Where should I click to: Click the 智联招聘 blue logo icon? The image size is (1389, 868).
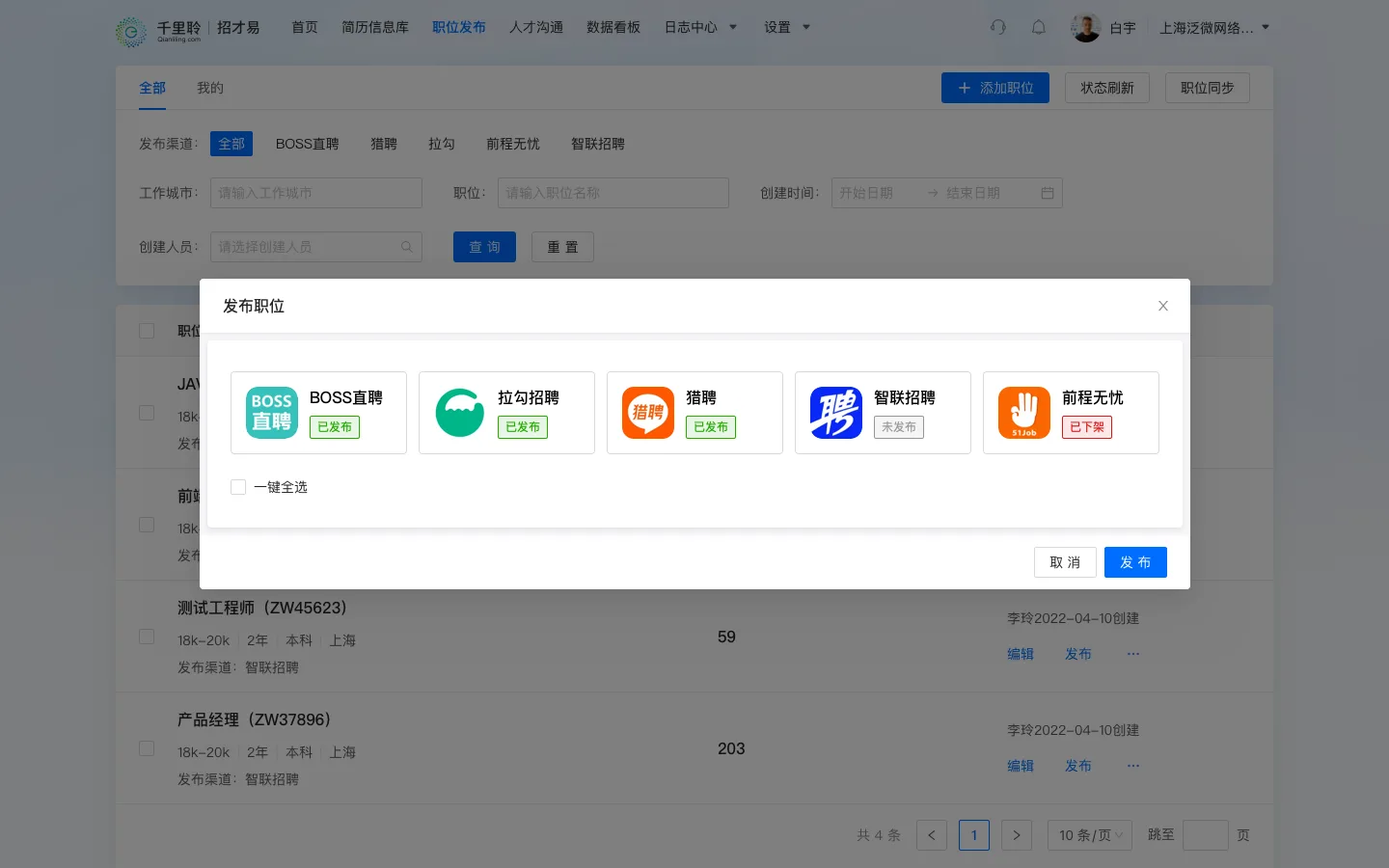836,413
